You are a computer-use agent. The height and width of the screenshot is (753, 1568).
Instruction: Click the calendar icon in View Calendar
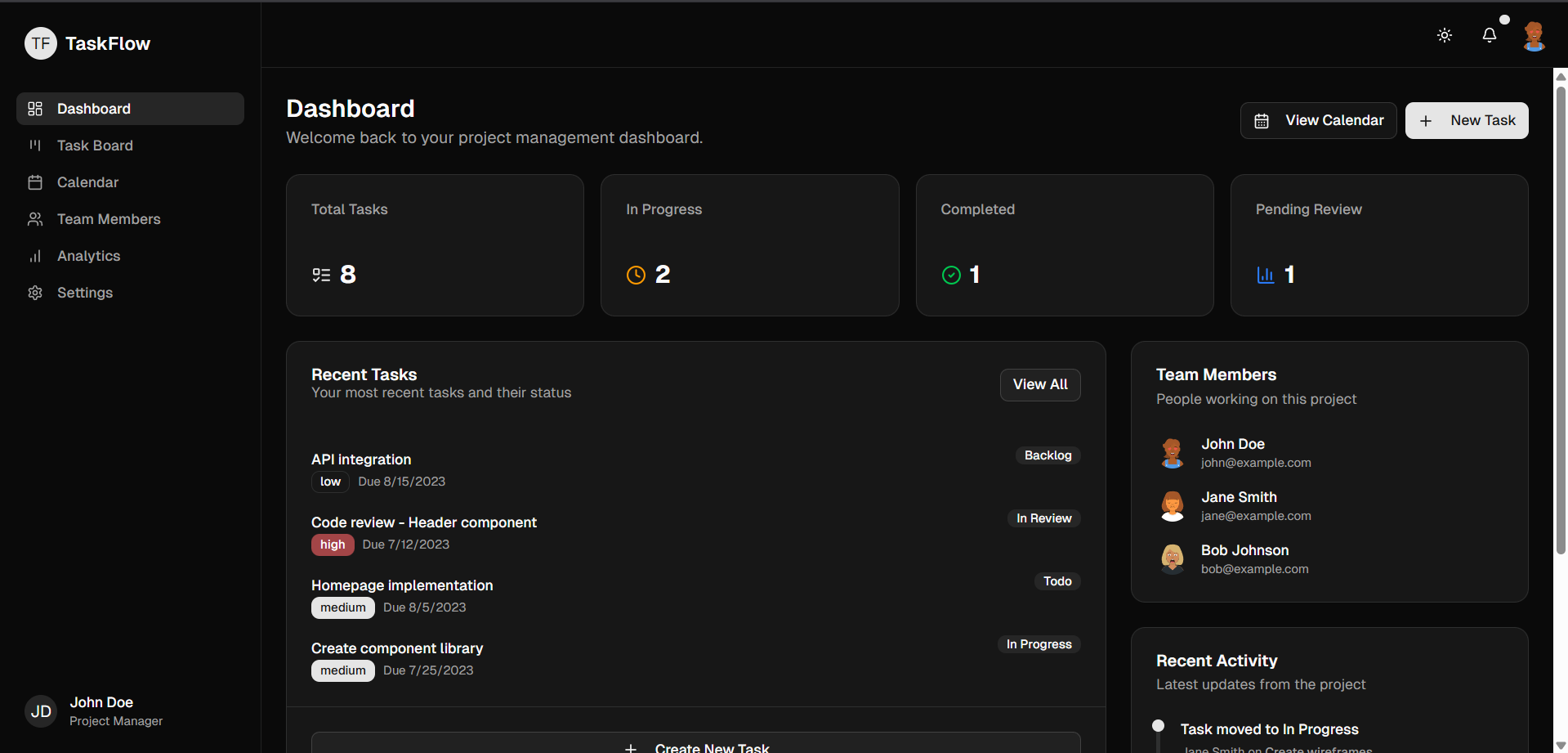pyautogui.click(x=1262, y=121)
